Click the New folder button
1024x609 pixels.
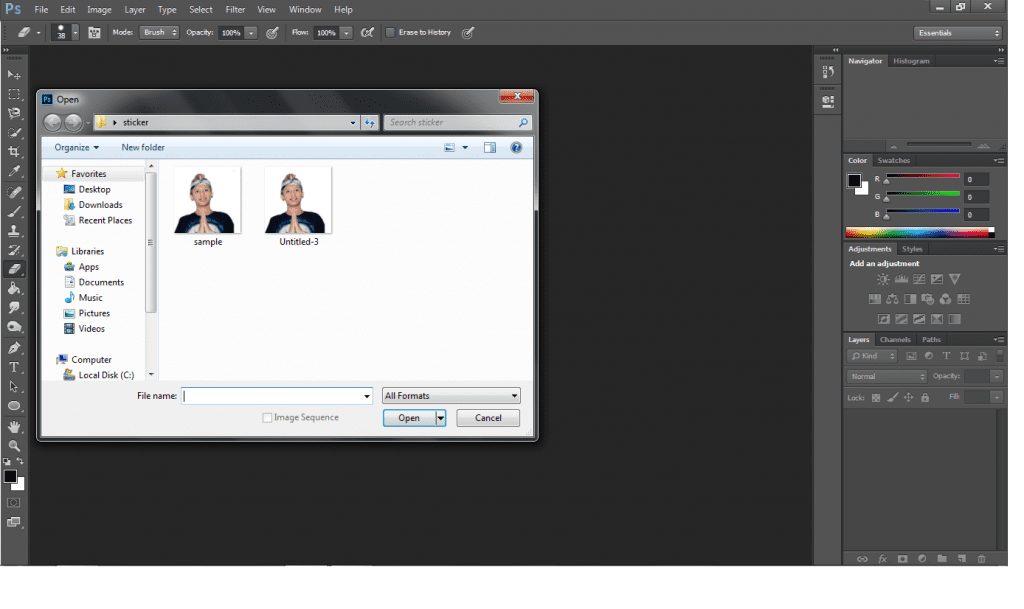point(143,147)
